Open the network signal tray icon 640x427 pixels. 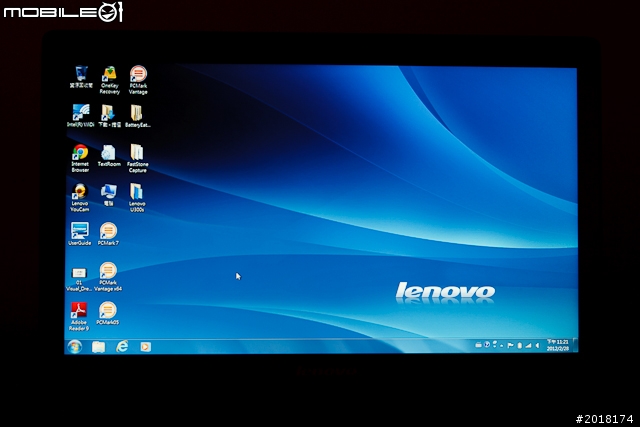click(528, 345)
